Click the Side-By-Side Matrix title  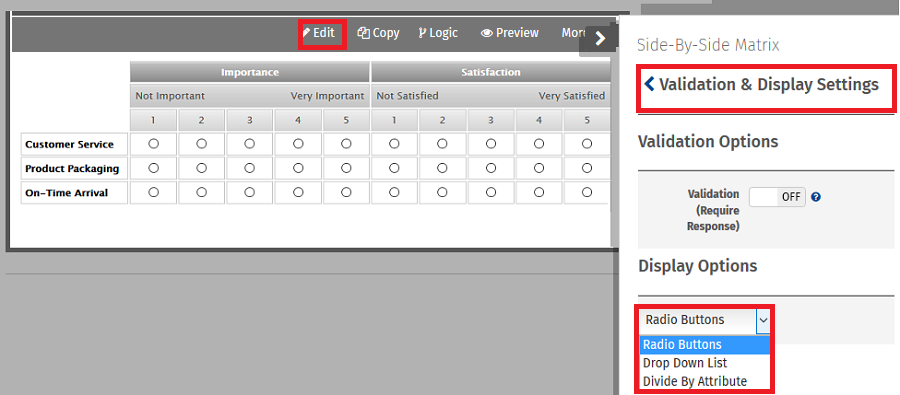[x=708, y=45]
